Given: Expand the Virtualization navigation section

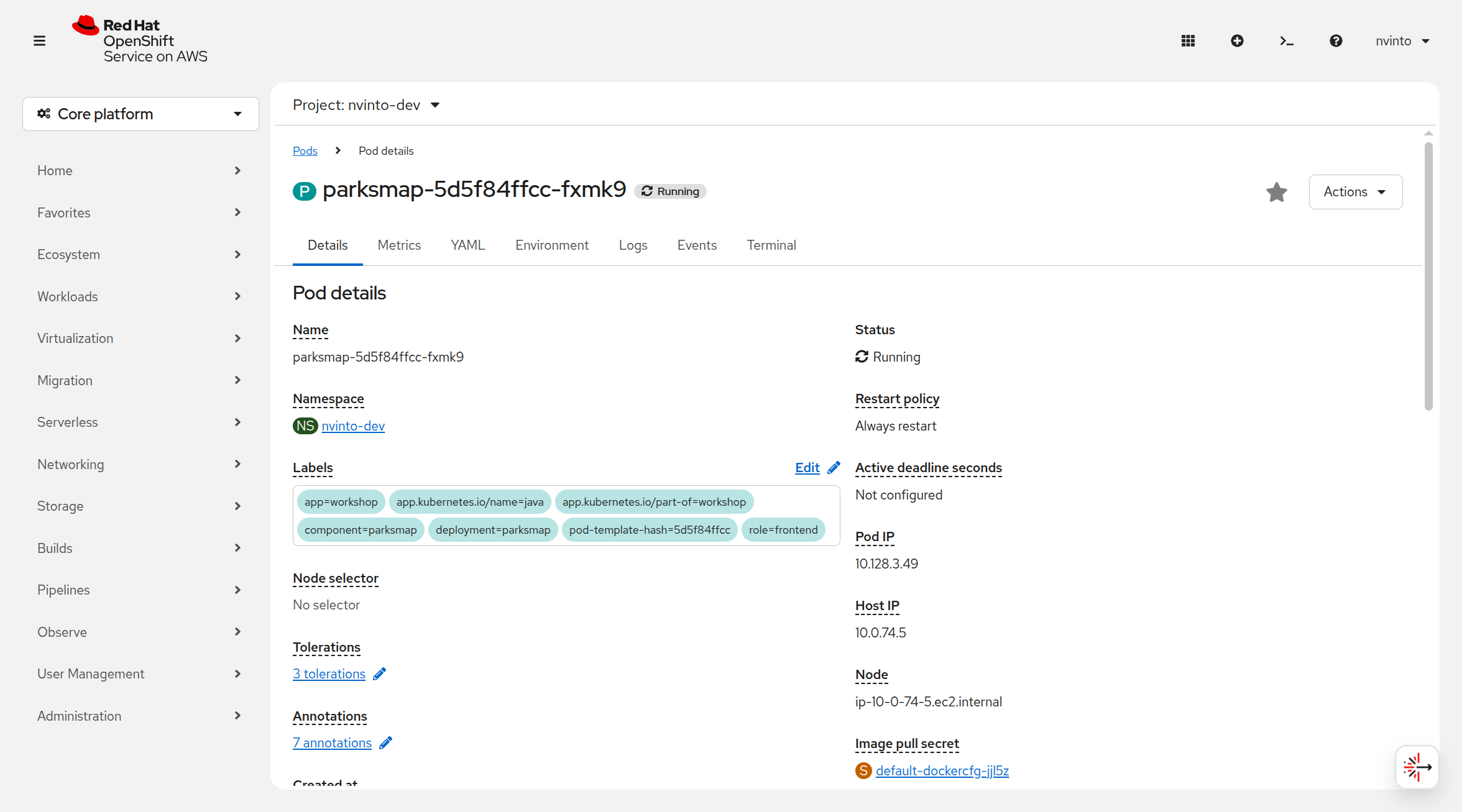Looking at the screenshot, I should coord(140,338).
